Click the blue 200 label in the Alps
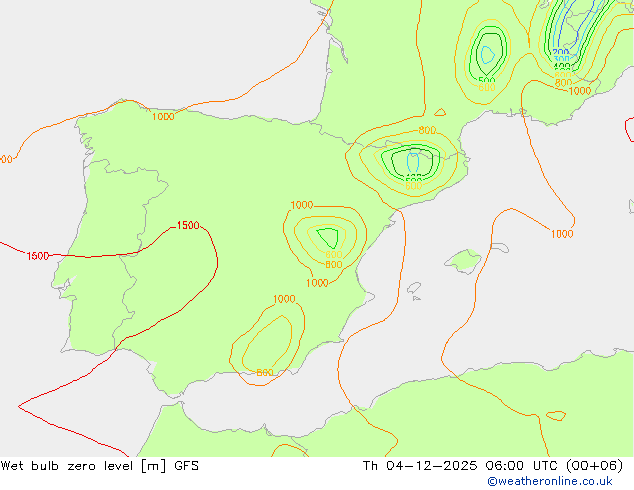Image resolution: width=634 pixels, height=490 pixels. (561, 52)
